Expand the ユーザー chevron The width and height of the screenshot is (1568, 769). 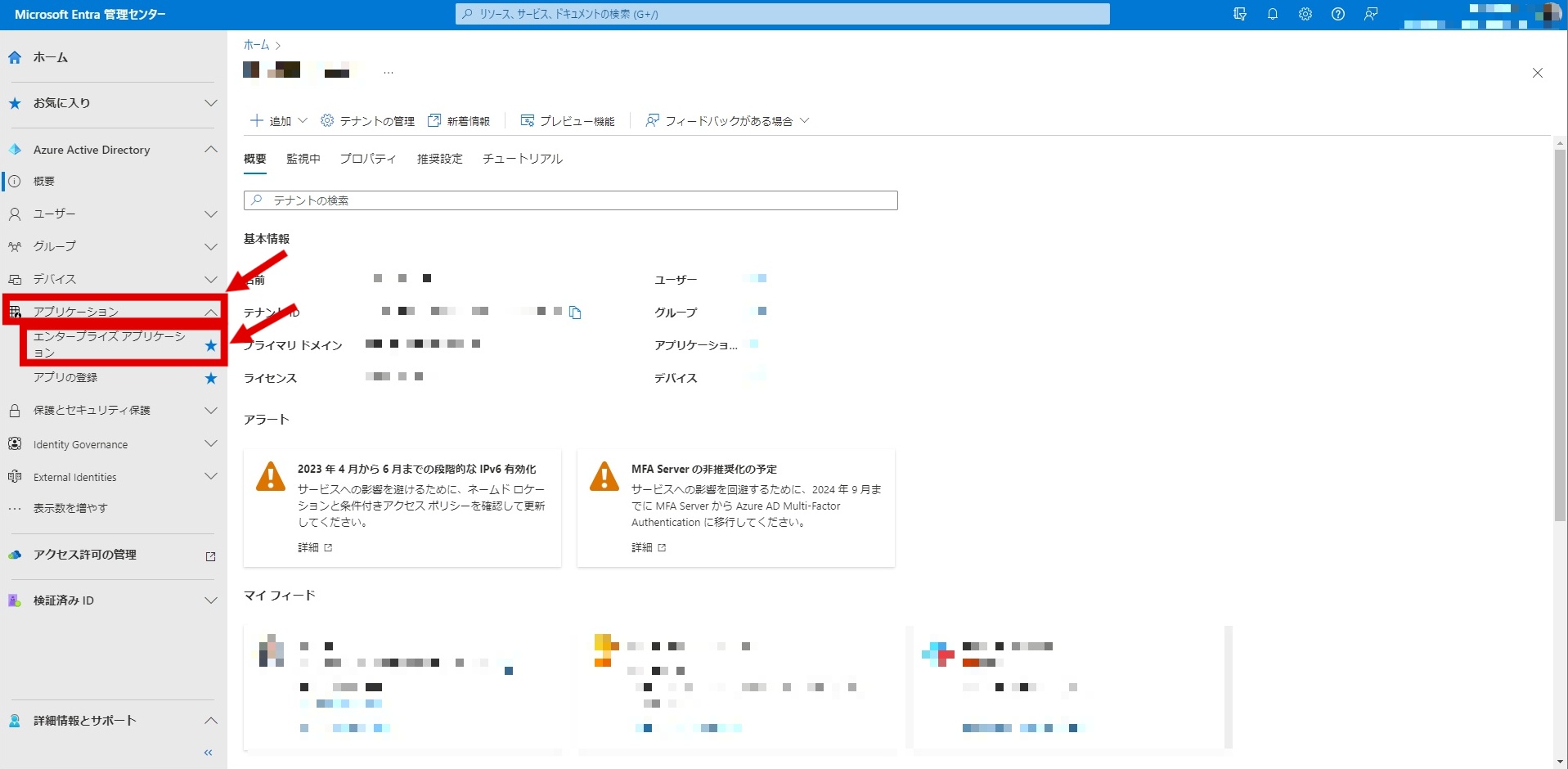[x=211, y=214]
